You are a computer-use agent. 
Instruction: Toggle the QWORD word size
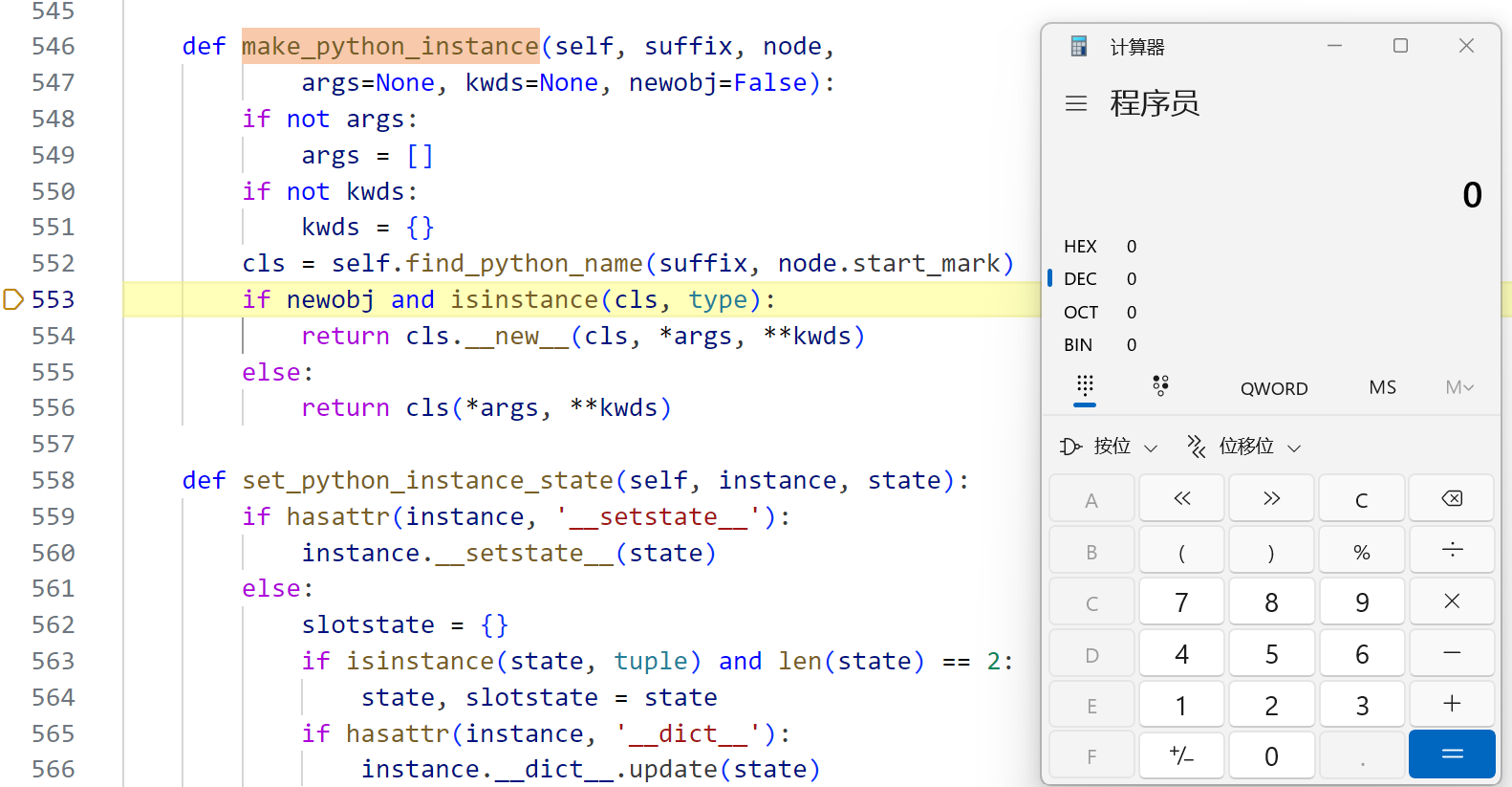(1274, 388)
